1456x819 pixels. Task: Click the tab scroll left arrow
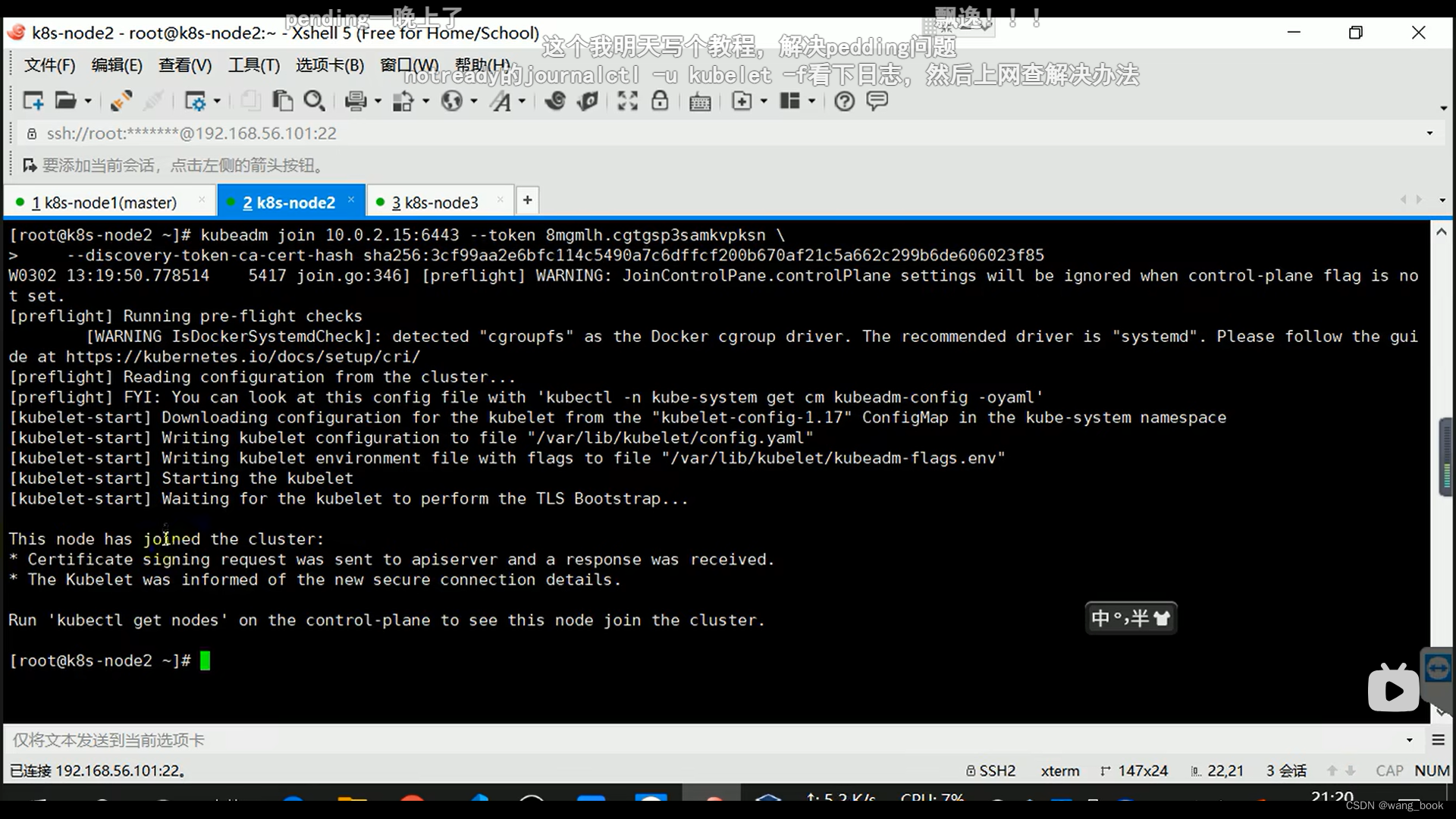point(1403,199)
